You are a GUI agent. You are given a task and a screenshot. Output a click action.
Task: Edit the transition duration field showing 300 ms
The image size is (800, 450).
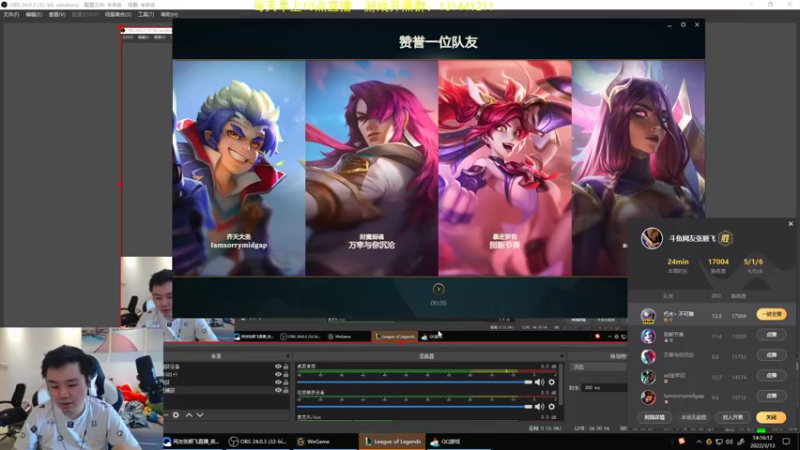605,388
